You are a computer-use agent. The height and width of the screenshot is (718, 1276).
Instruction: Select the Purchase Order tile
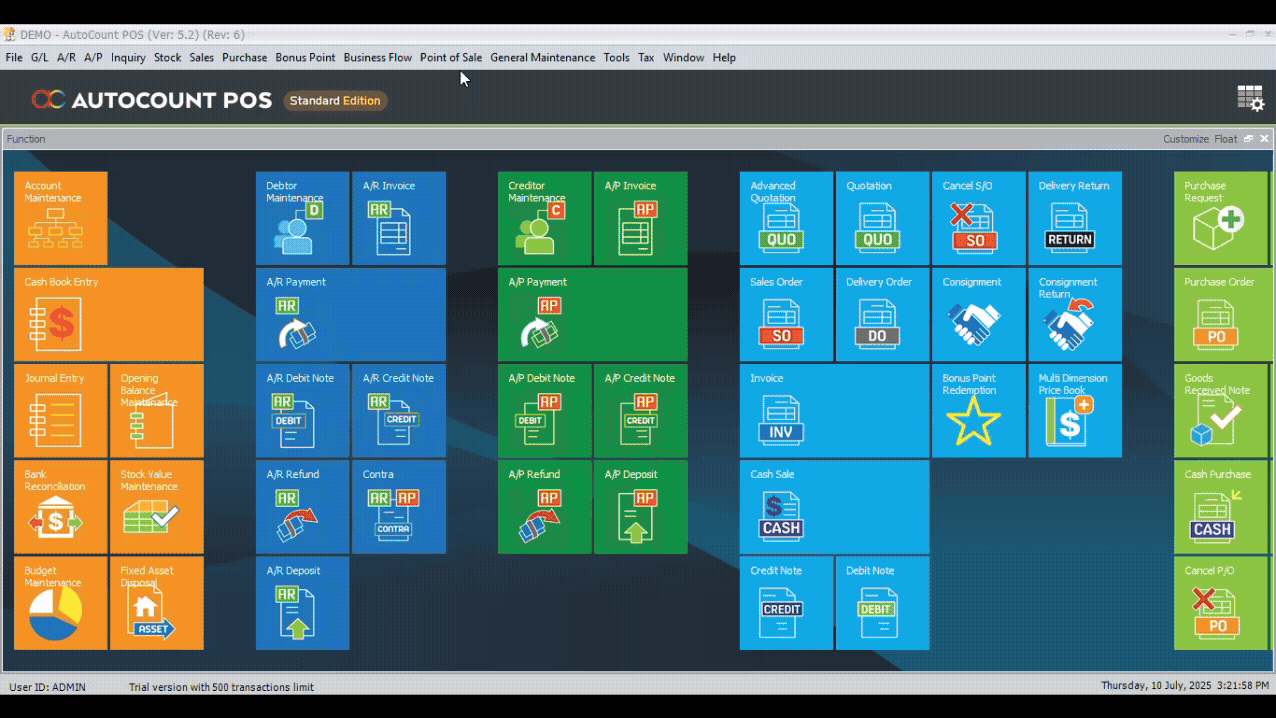[1220, 314]
